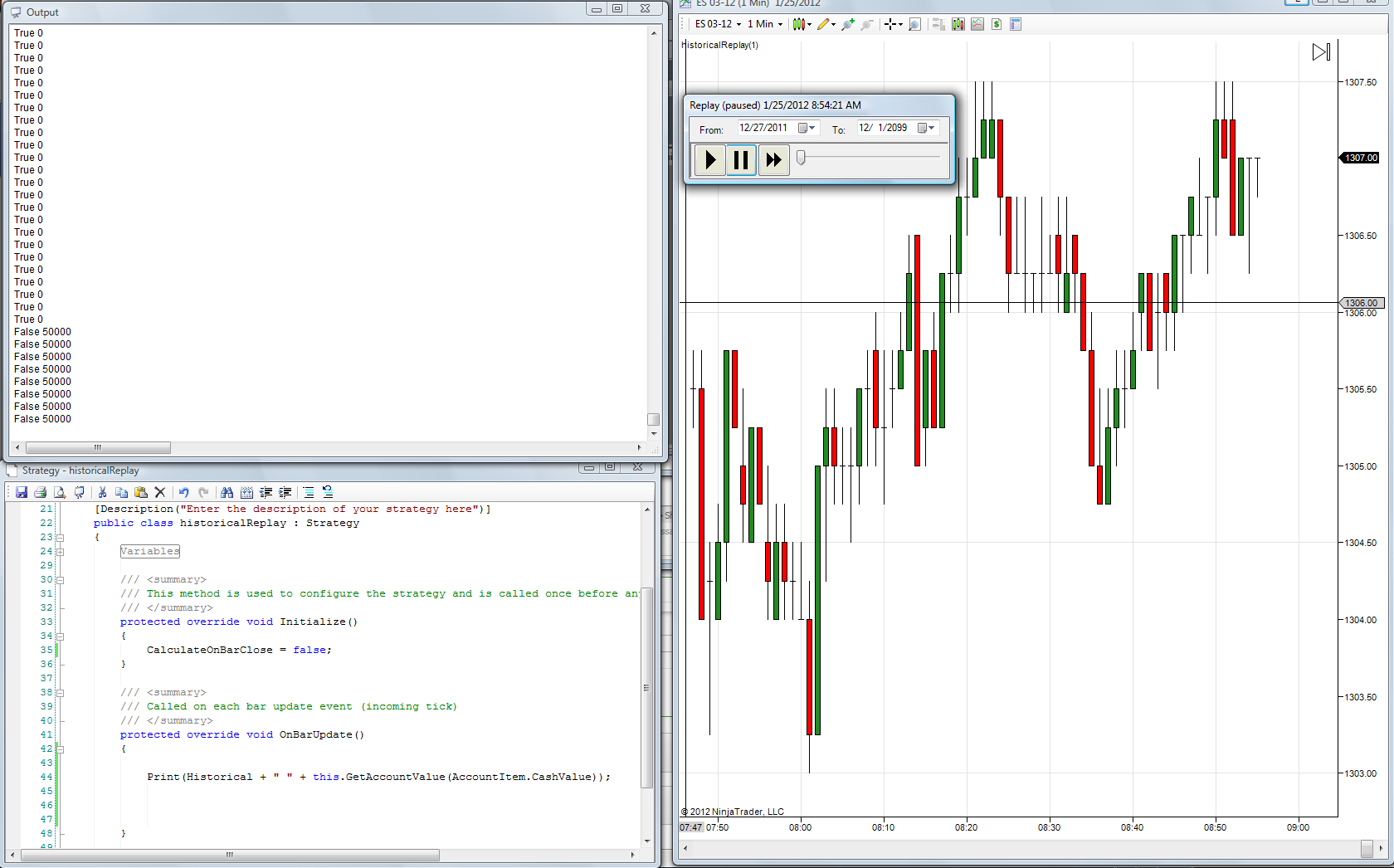
Task: Open the chart trader panel icon
Action: (x=938, y=24)
